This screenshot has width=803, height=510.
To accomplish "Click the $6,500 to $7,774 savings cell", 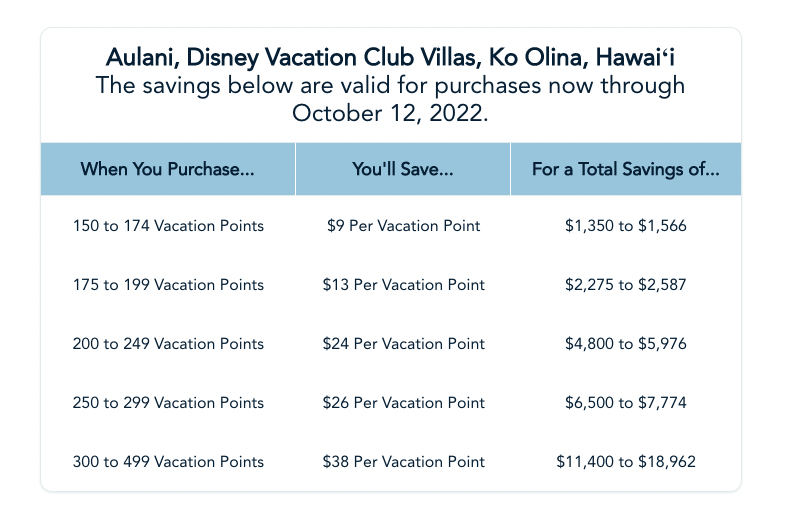I will pos(626,403).
